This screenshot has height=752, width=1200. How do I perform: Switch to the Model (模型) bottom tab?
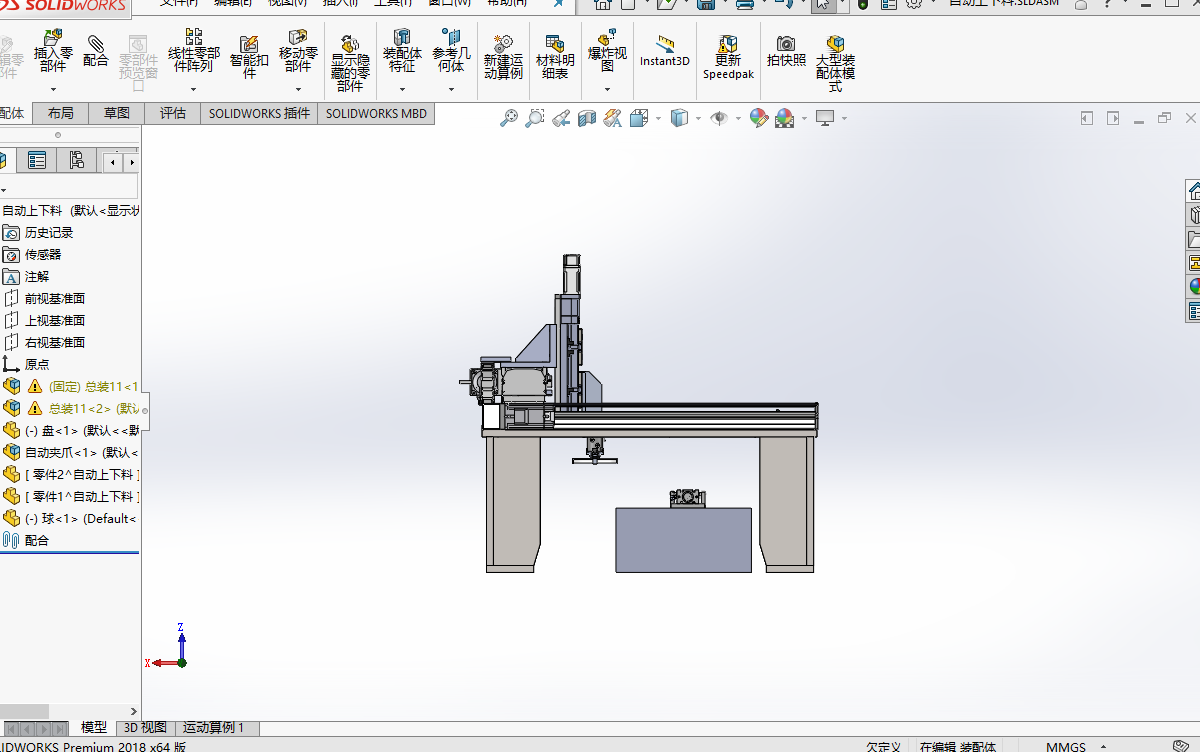[94, 728]
